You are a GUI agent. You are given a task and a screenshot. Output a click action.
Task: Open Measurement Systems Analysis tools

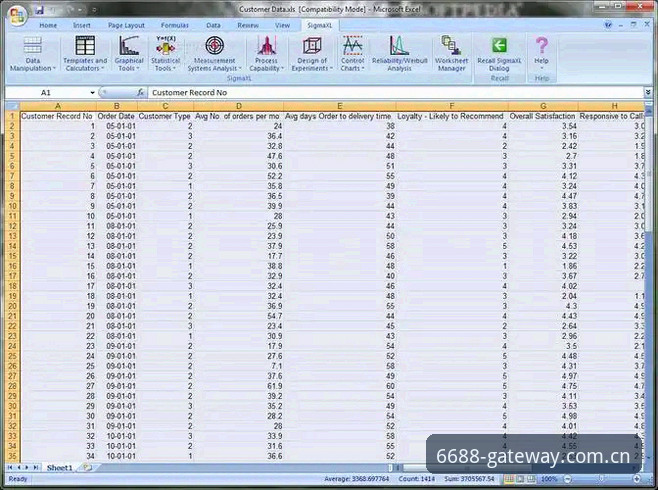tap(214, 54)
